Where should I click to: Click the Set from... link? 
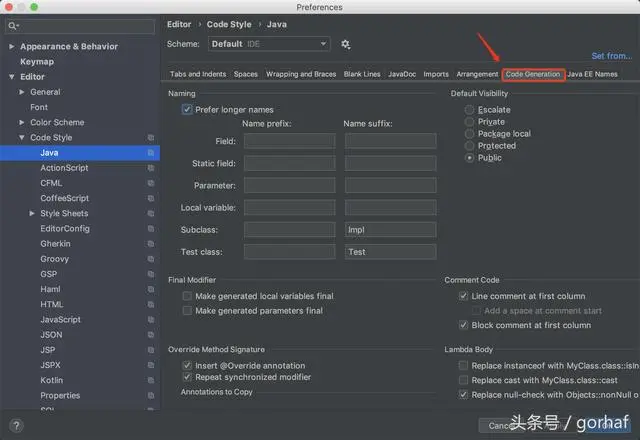[611, 56]
